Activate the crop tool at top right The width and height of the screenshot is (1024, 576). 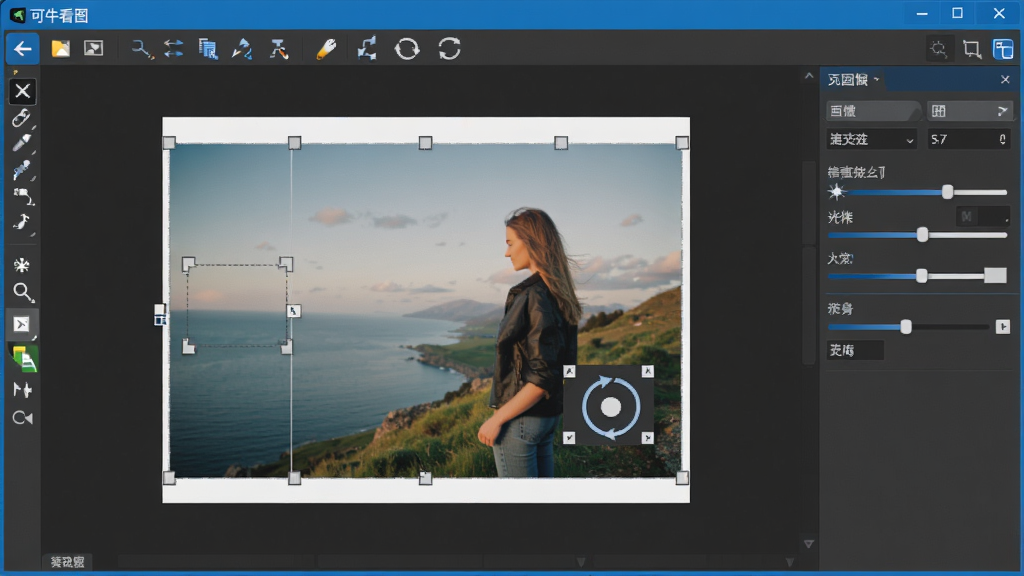pos(972,49)
